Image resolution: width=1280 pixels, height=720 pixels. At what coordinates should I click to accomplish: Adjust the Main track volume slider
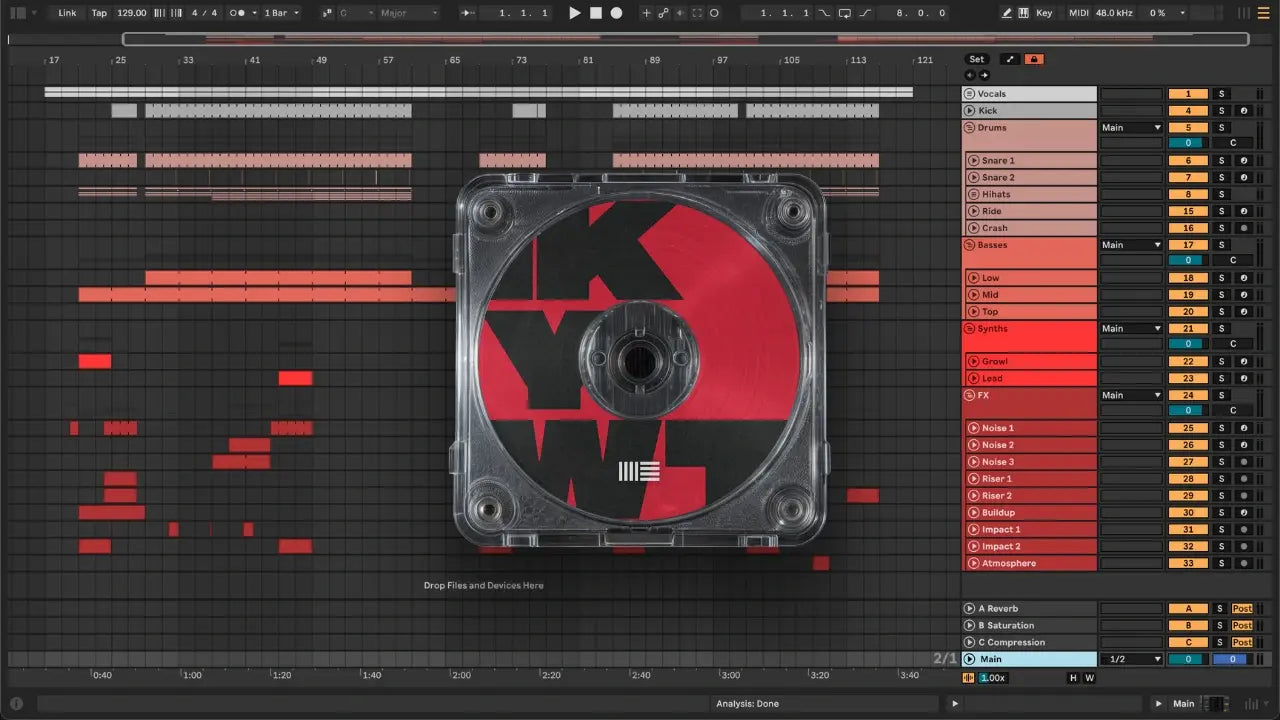1188,659
